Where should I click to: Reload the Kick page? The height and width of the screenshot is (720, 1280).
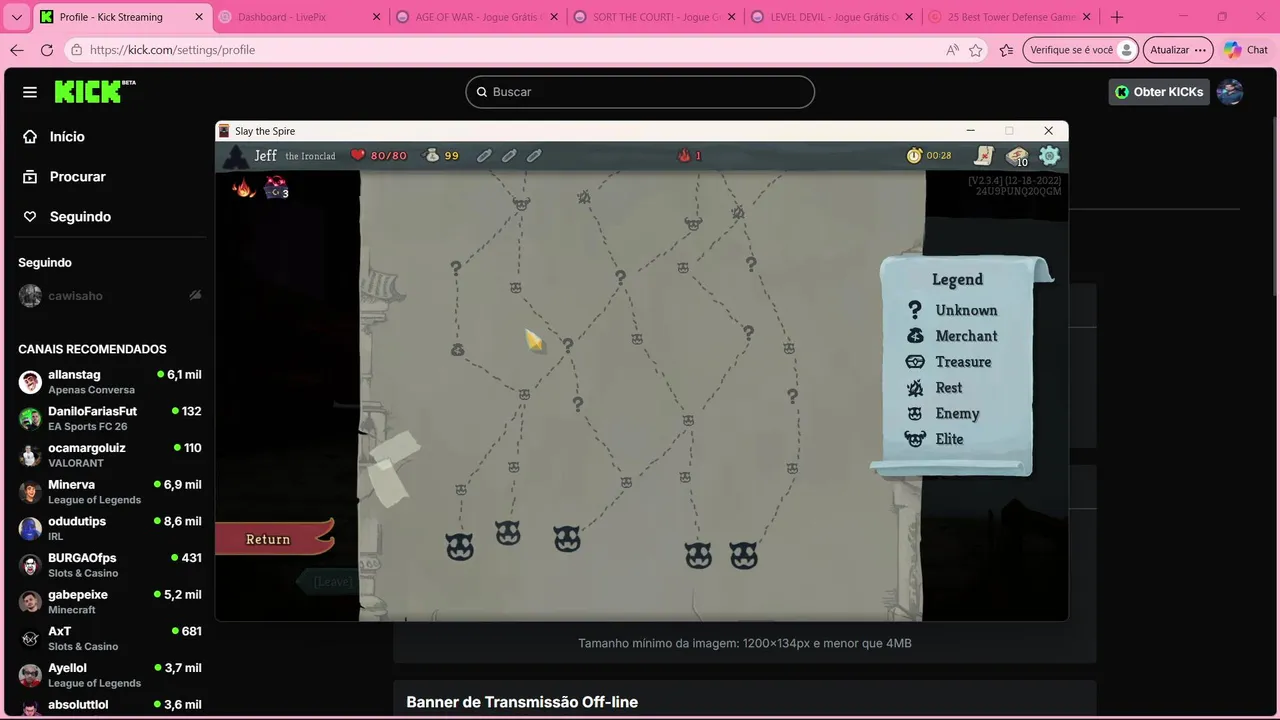click(47, 50)
